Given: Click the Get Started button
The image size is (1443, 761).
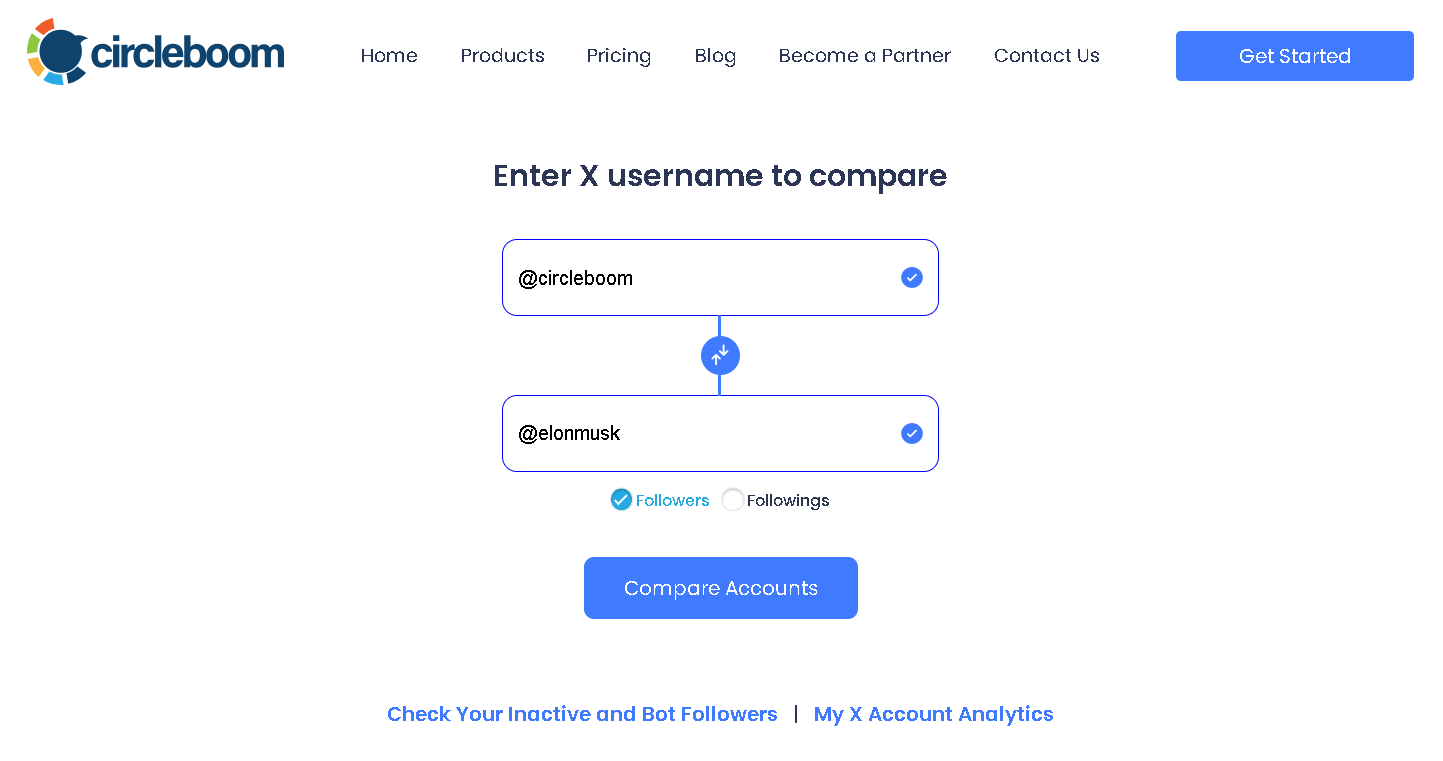Looking at the screenshot, I should tap(1294, 56).
